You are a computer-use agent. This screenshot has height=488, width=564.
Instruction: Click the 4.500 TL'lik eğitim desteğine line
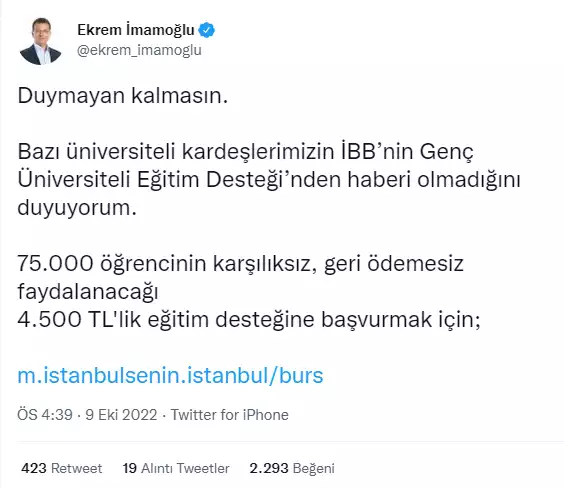(x=249, y=319)
